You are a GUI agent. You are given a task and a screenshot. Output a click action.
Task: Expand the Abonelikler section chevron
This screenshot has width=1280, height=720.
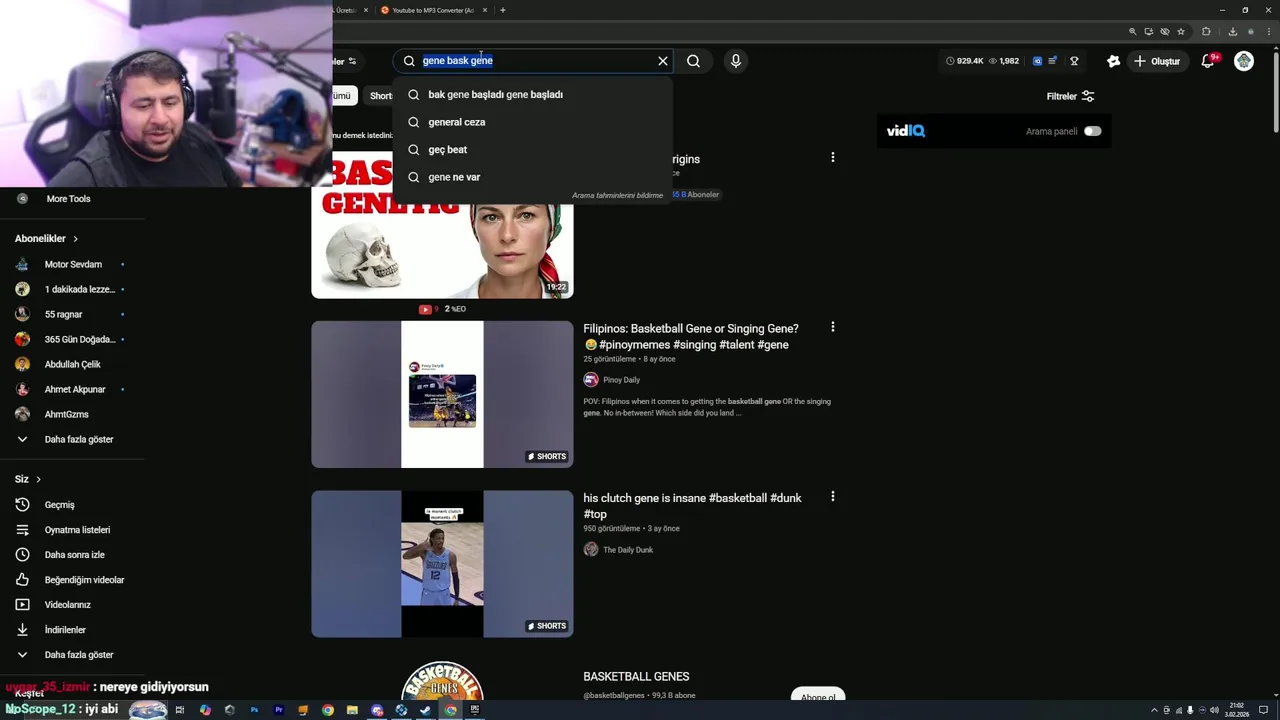tap(75, 239)
